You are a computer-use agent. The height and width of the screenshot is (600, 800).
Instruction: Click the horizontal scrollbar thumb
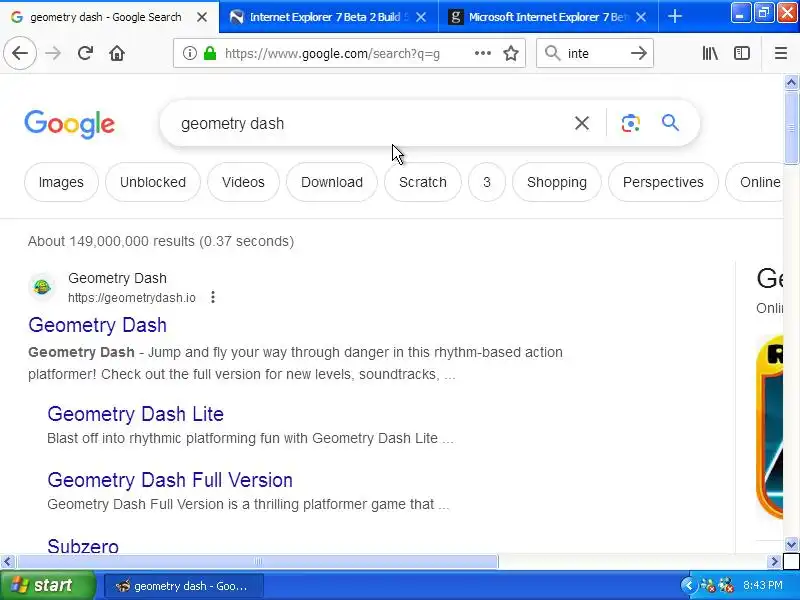[x=258, y=561]
